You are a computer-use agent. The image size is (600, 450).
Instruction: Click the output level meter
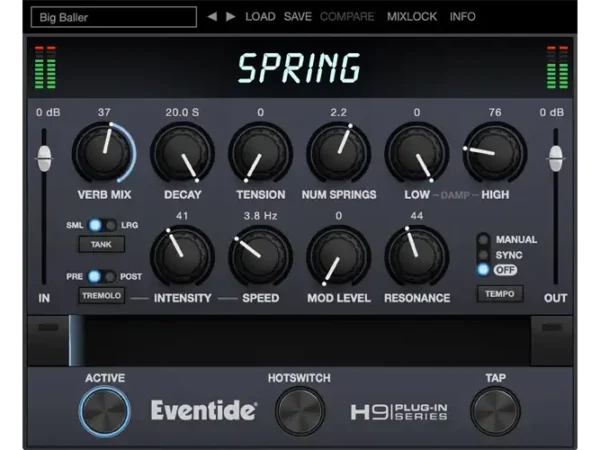click(557, 67)
